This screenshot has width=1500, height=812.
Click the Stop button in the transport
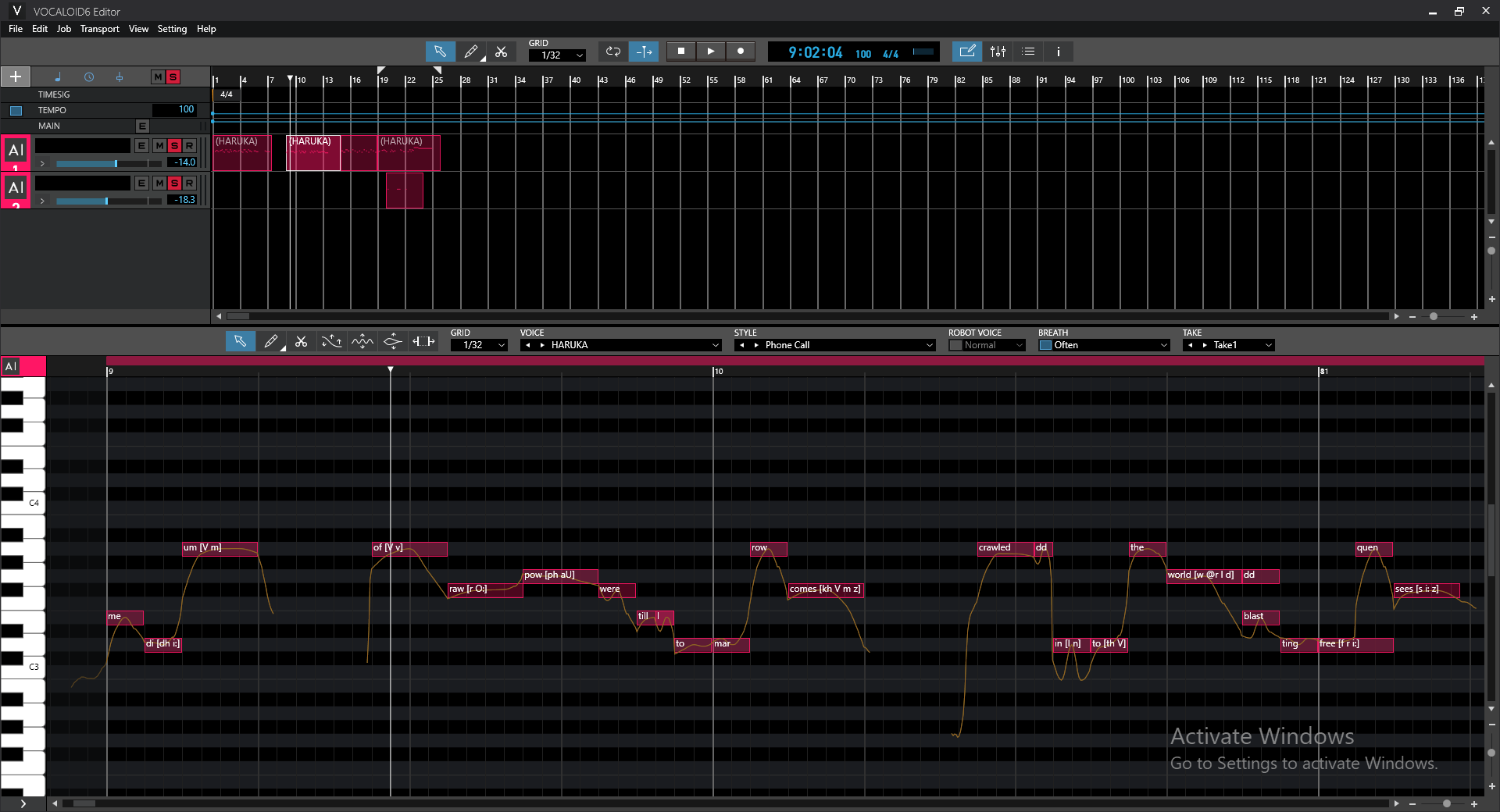680,51
